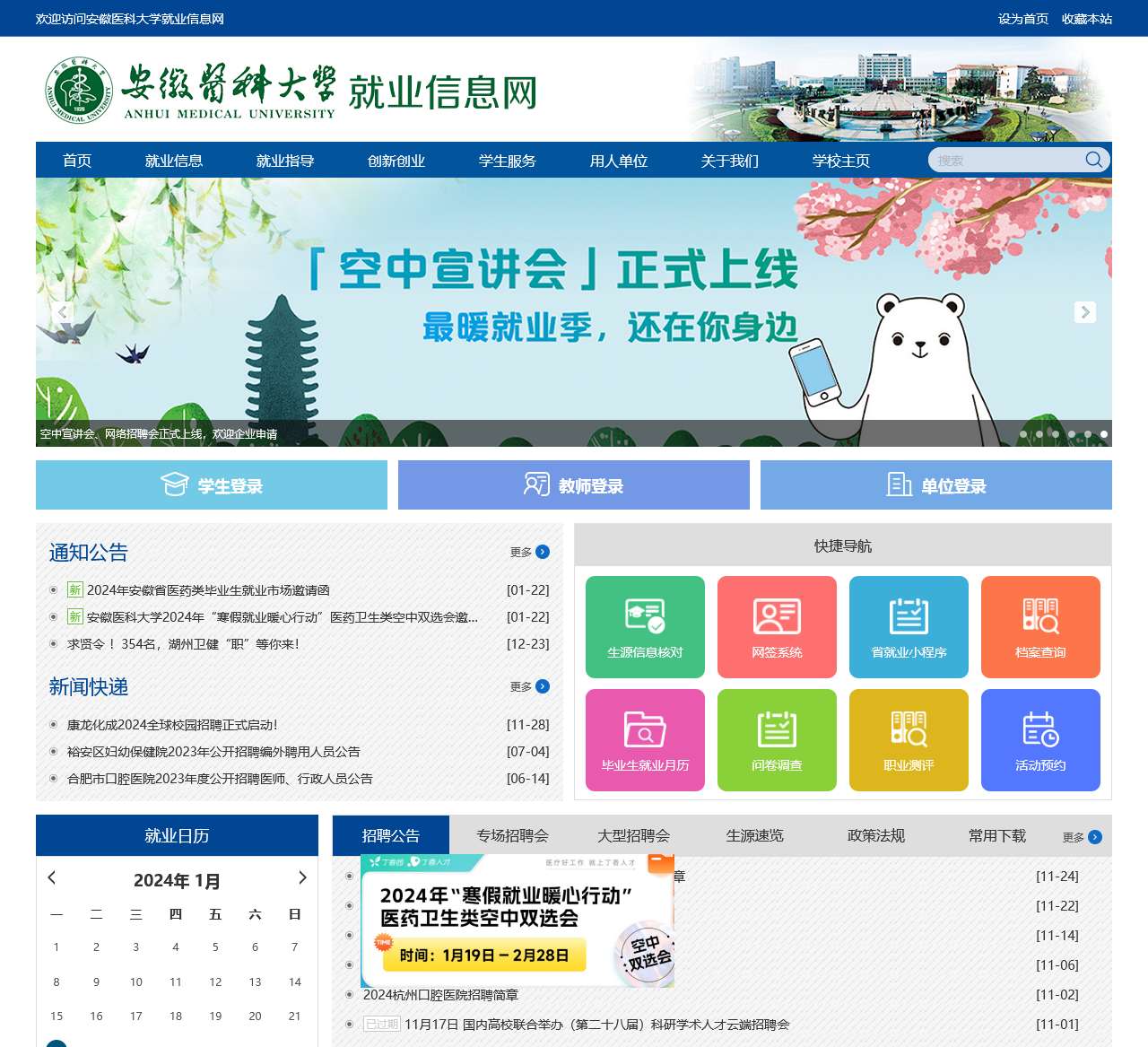Open the 生源信息核对 quick navigation icon
Viewport: 1148px width, 1047px height.
pos(644,626)
